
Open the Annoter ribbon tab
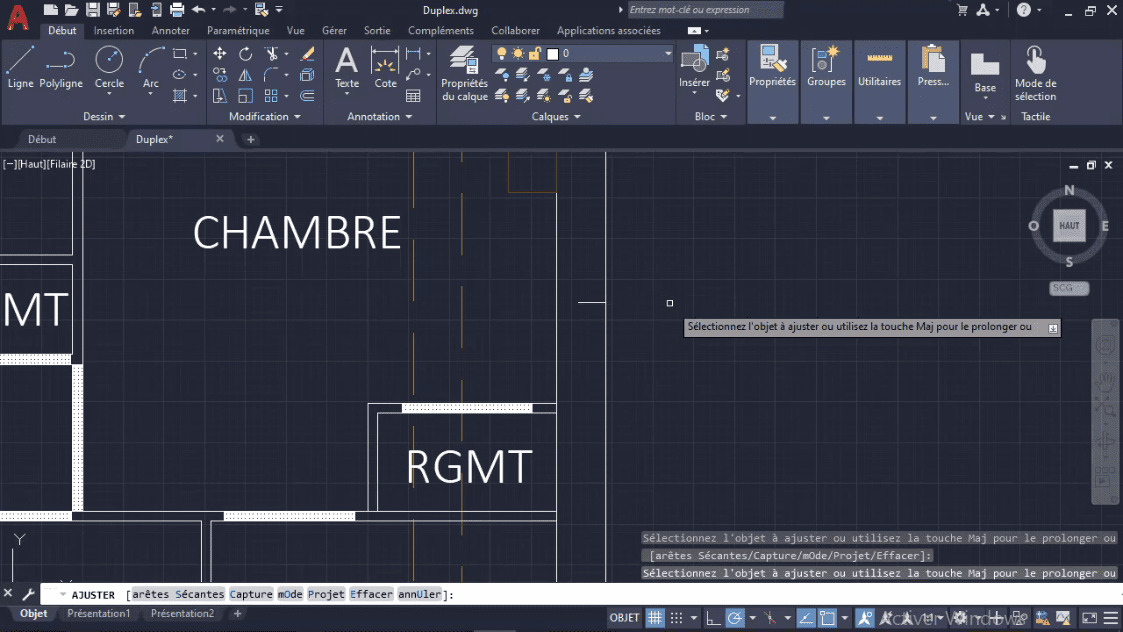[x=170, y=31]
